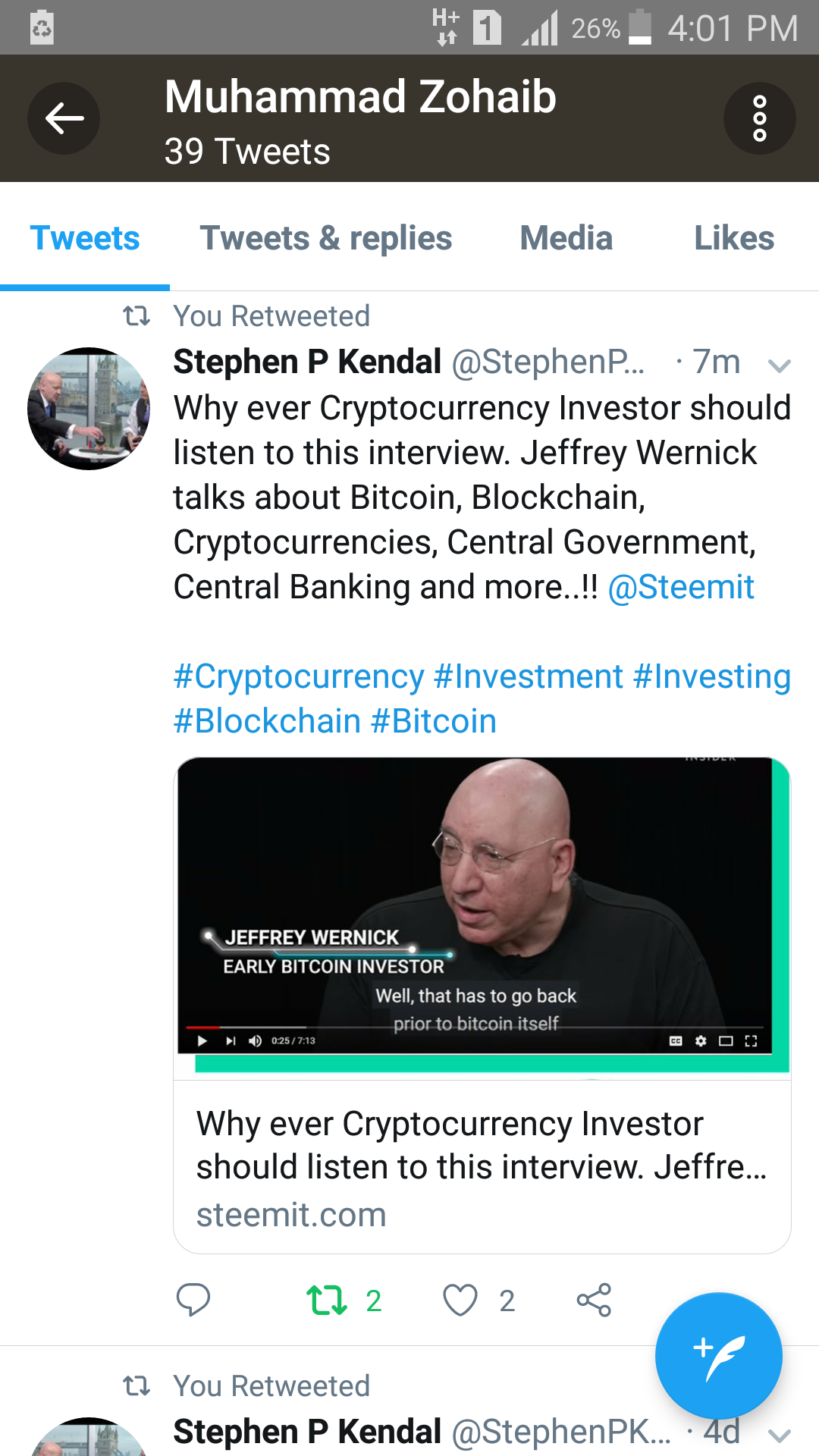Tap the reply speech bubble icon
Screen dimensions: 819x1456
click(193, 1300)
